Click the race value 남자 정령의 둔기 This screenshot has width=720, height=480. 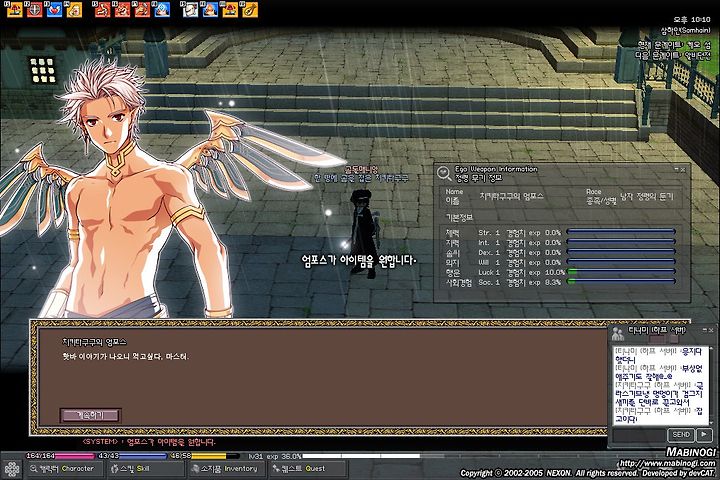(647, 197)
